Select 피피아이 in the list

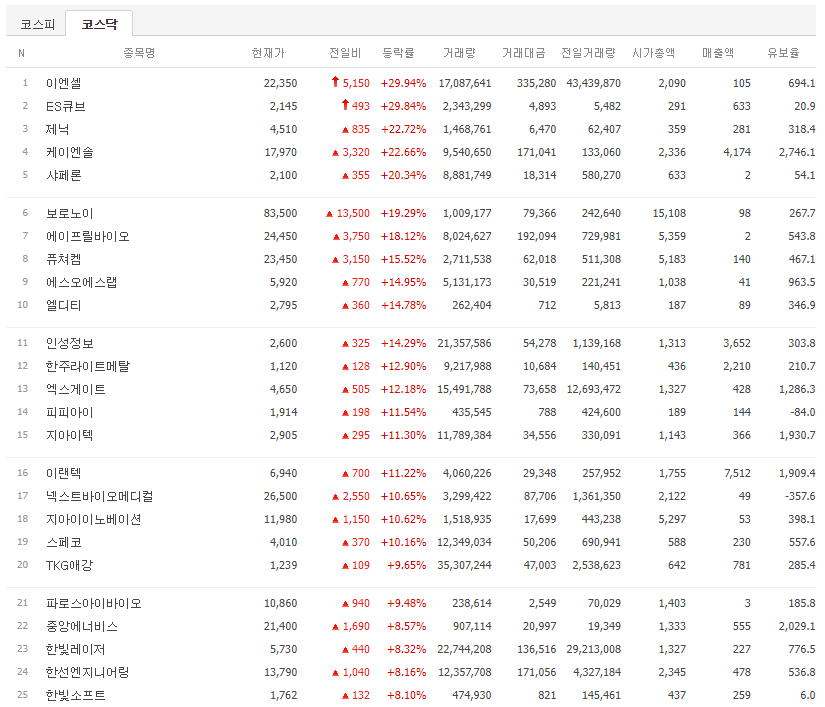point(69,412)
